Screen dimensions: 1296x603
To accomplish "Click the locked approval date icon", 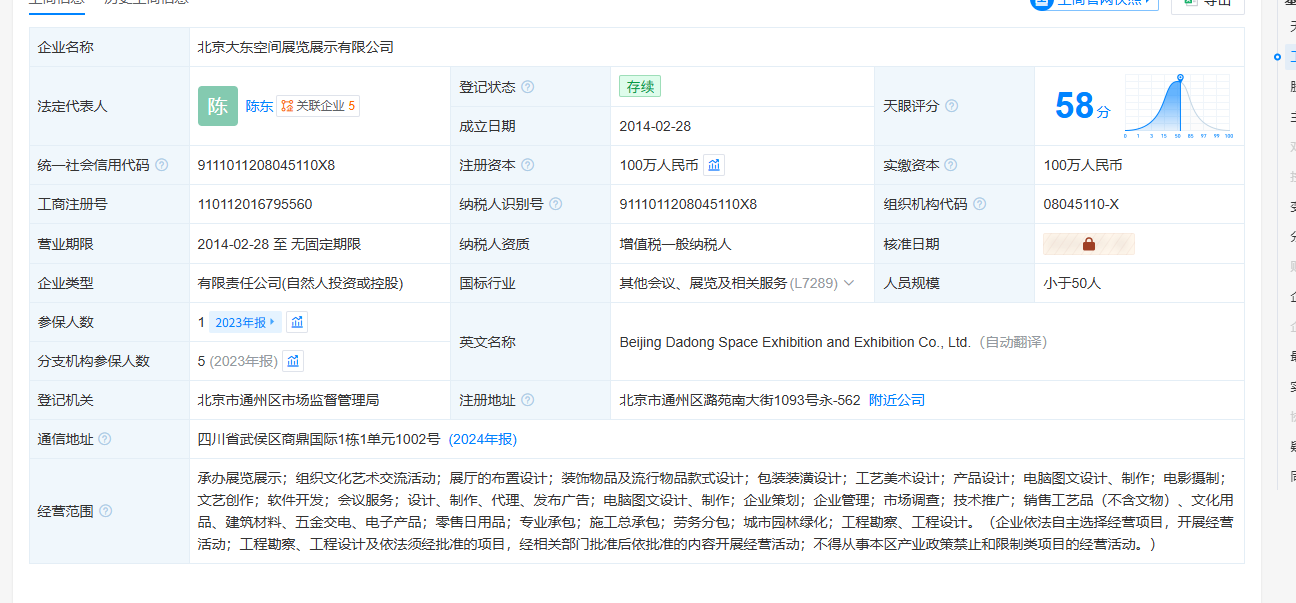I will pyautogui.click(x=1088, y=244).
